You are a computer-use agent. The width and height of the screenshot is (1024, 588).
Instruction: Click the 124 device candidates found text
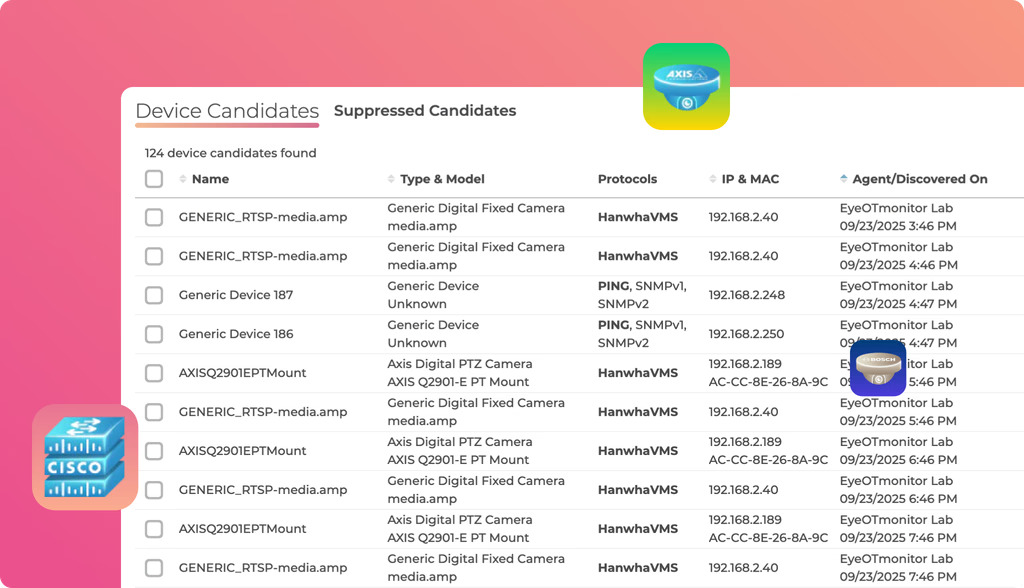pyautogui.click(x=230, y=153)
